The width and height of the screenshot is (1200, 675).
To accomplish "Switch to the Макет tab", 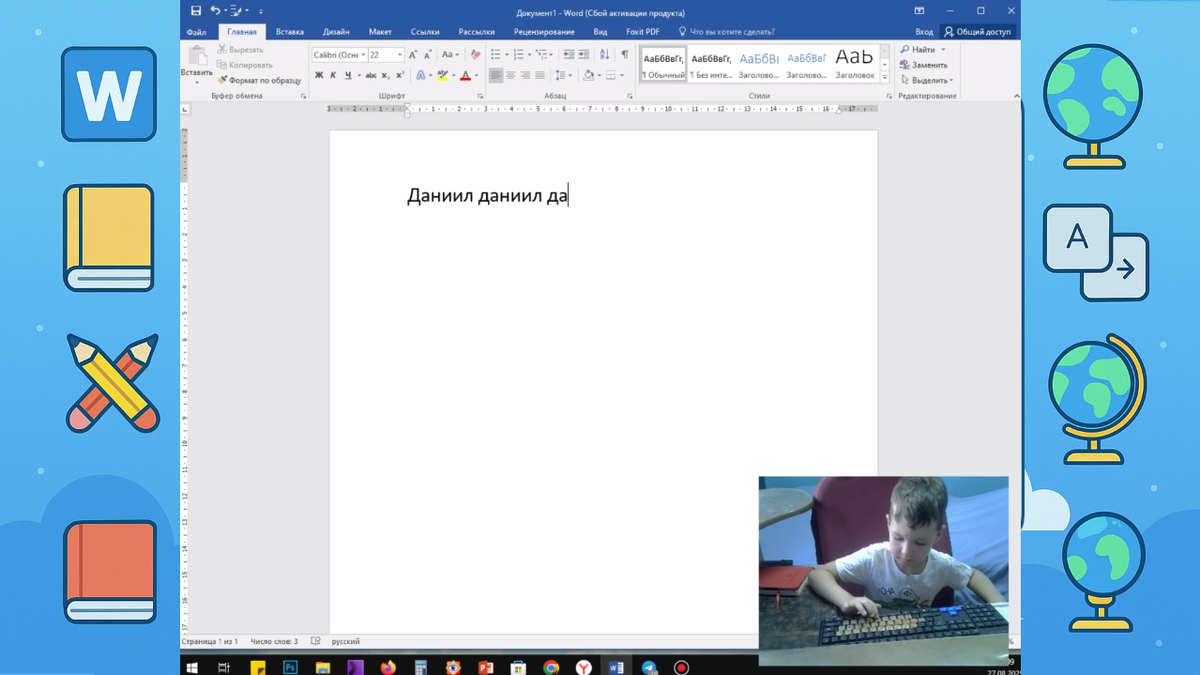I will click(380, 32).
